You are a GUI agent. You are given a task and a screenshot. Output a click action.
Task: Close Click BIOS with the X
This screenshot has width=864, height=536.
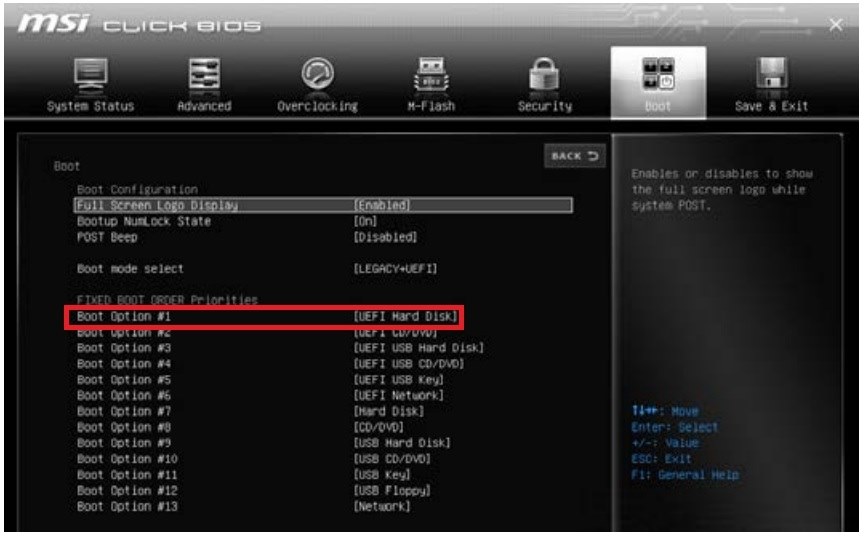835,25
